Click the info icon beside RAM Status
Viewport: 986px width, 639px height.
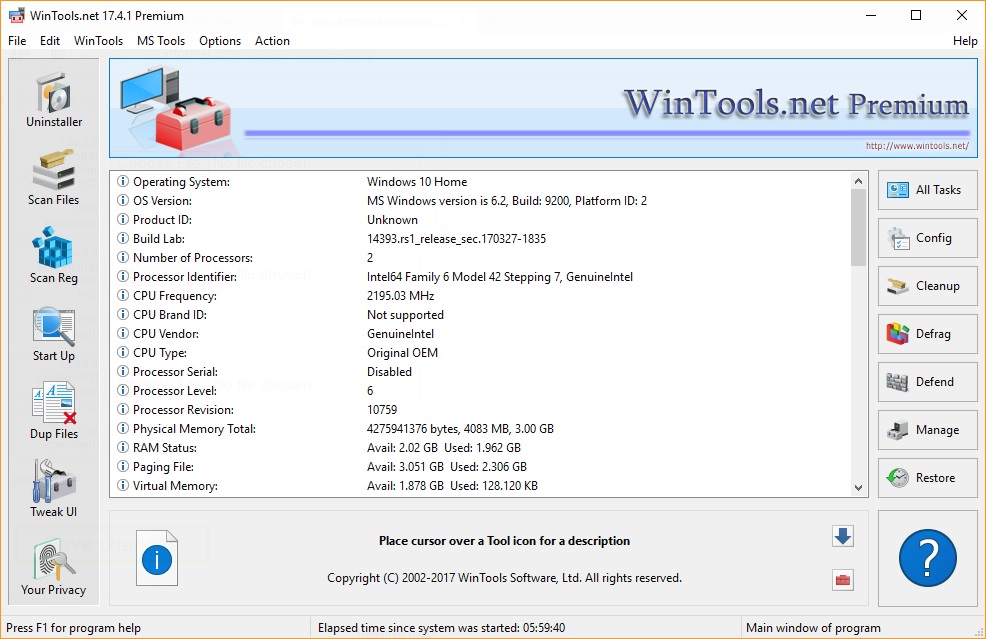coord(123,448)
